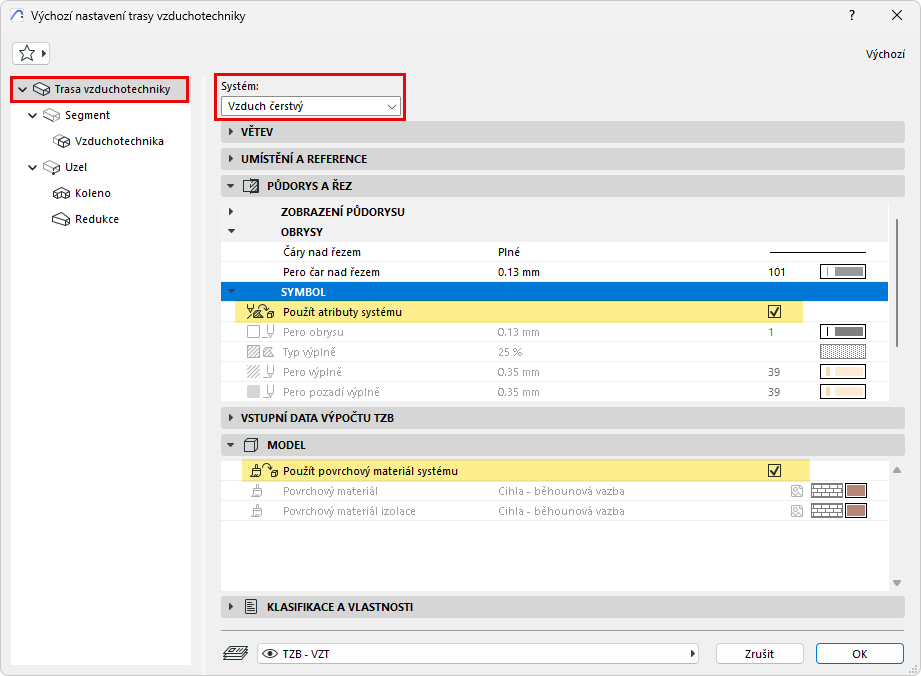The width and height of the screenshot is (921, 676).
Task: Click the layer icon beside TZB - VZT
Action: [x=235, y=653]
